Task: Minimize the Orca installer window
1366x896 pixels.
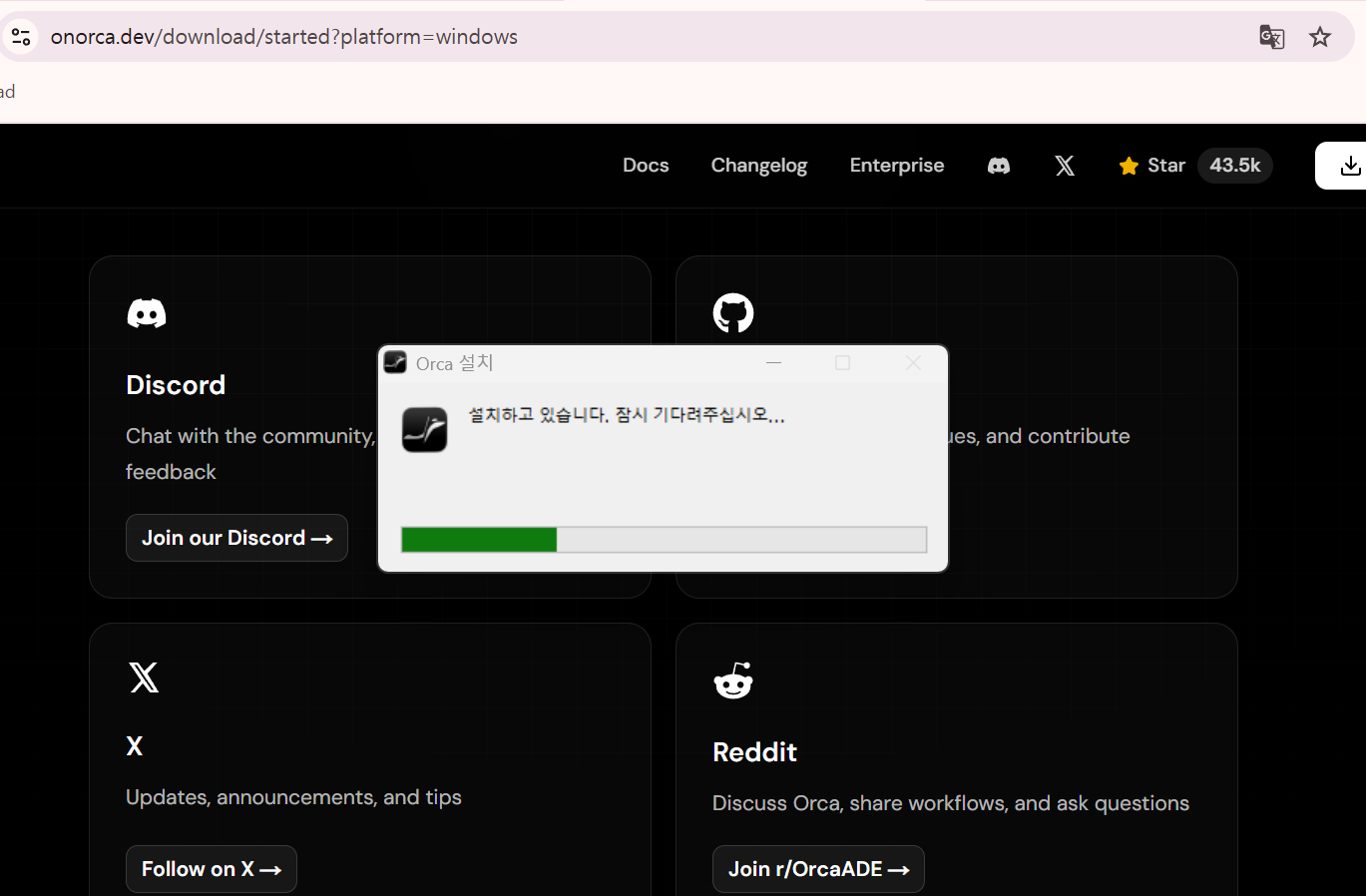Action: click(x=773, y=363)
